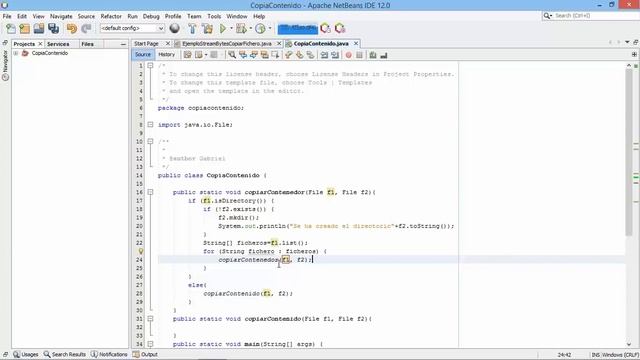Open the Team menu
Viewport: 640px width, 360px height.
pyautogui.click(x=194, y=16)
